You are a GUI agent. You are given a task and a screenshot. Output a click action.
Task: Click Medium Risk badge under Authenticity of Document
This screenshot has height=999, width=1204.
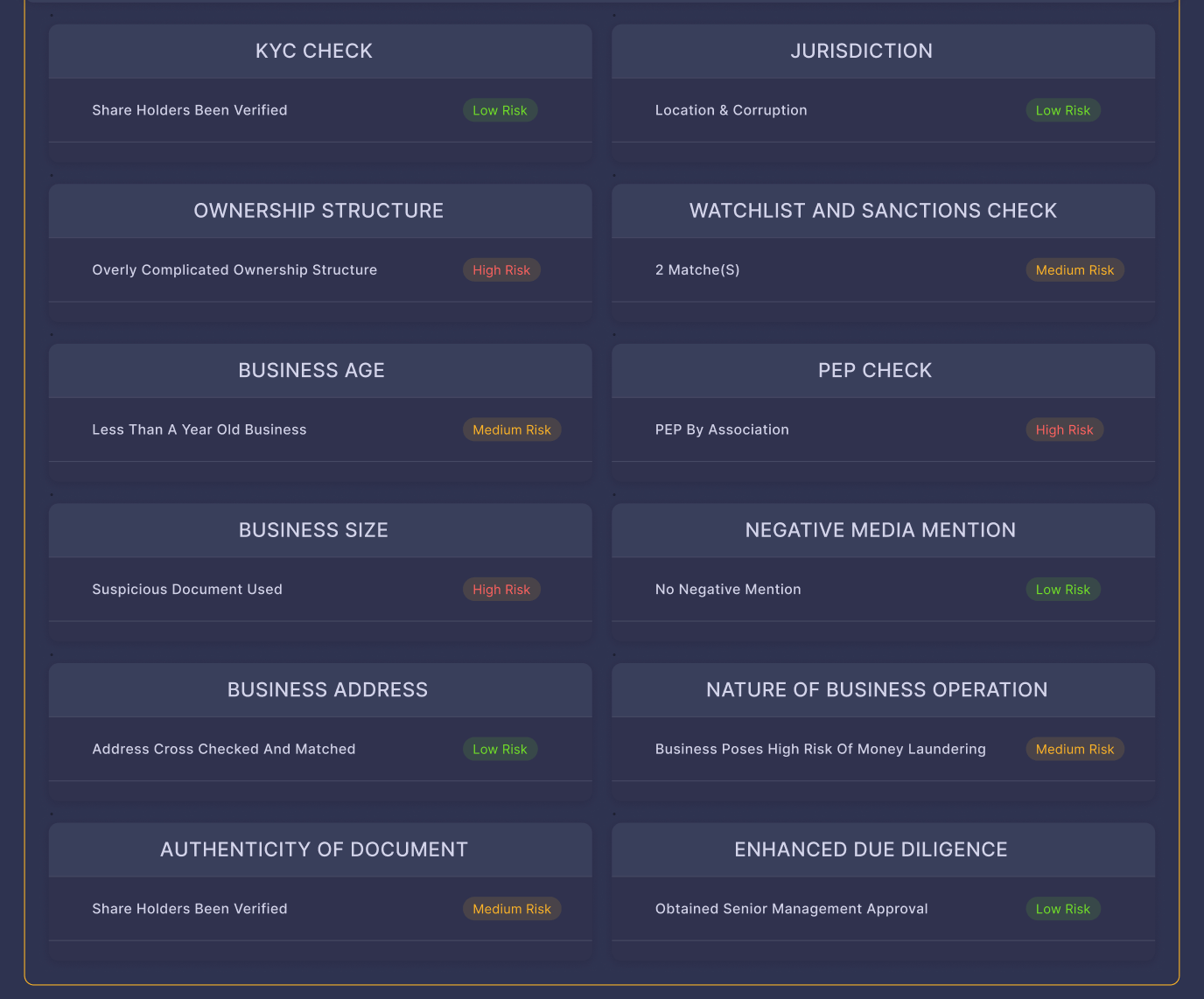click(512, 909)
